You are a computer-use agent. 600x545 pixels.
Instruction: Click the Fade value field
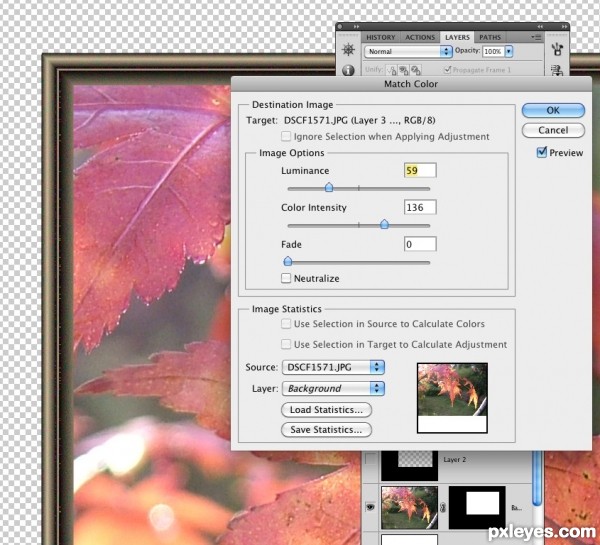point(420,244)
